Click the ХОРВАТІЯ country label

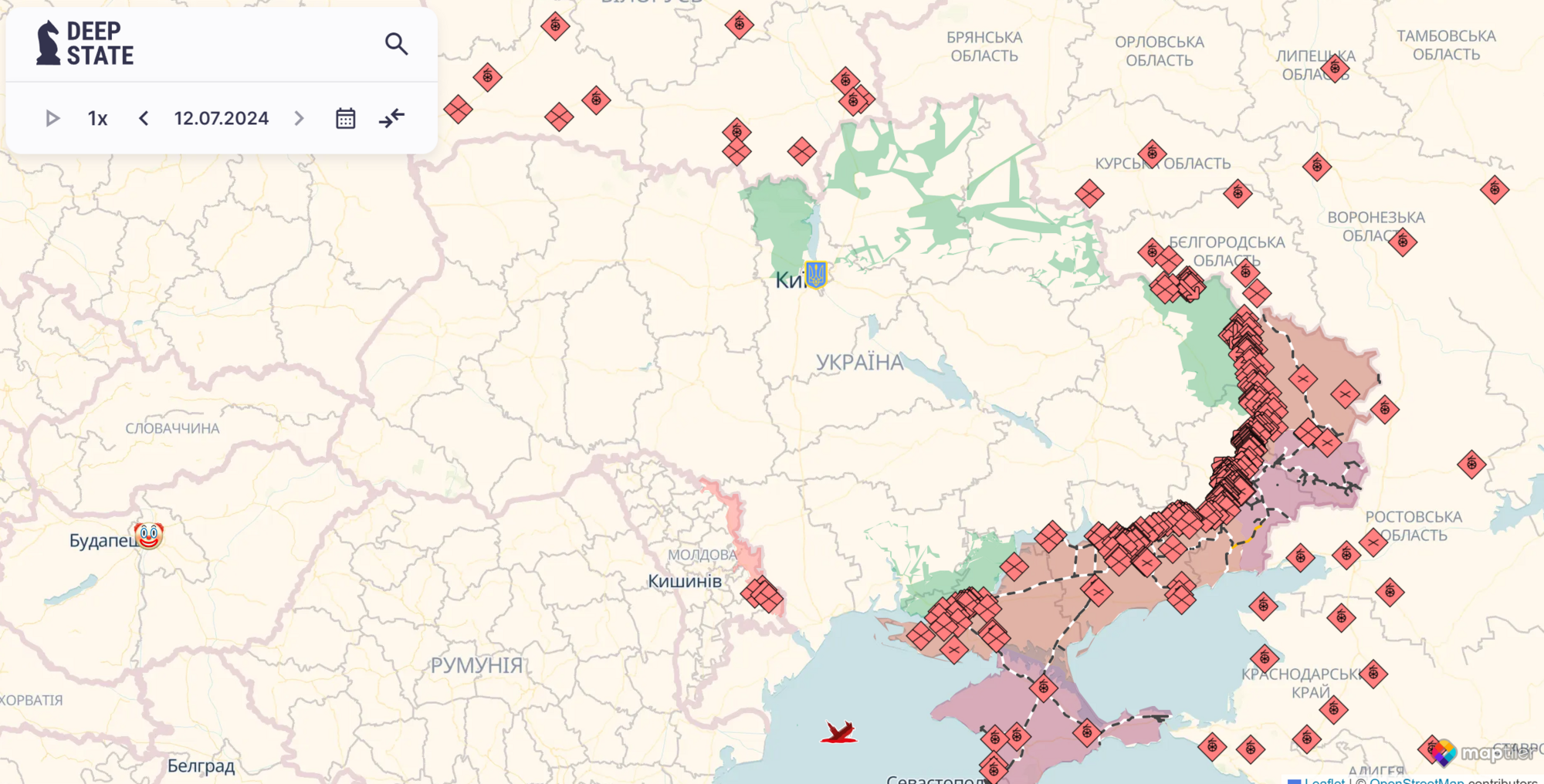[x=31, y=701]
